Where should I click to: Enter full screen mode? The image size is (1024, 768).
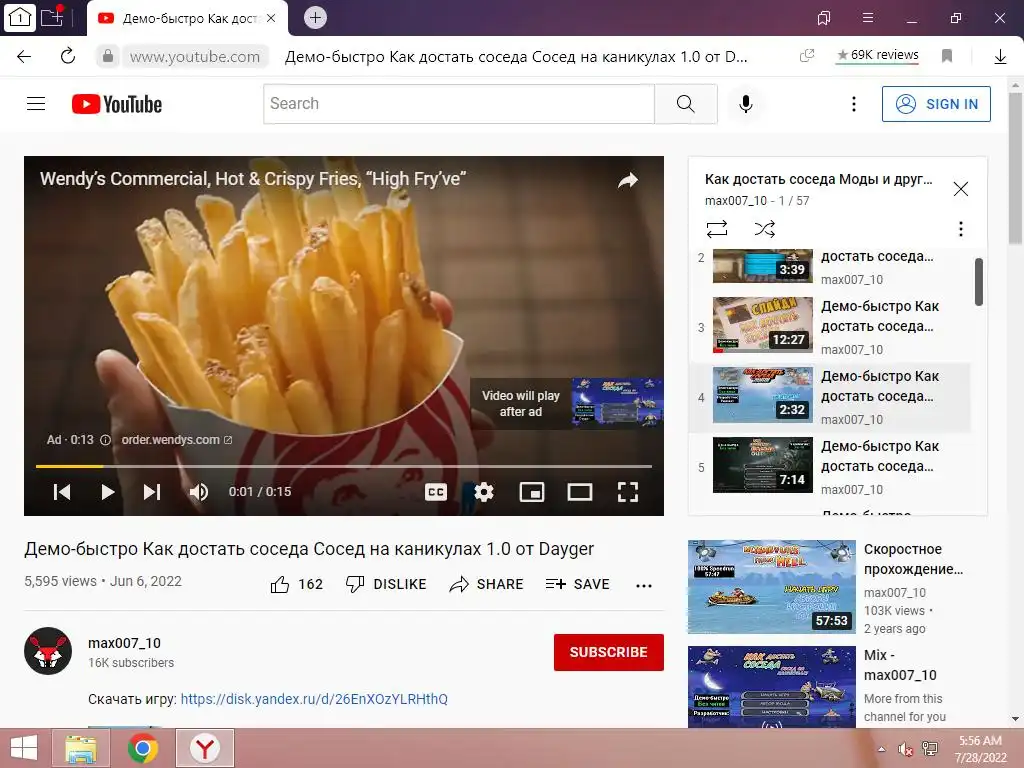click(628, 492)
